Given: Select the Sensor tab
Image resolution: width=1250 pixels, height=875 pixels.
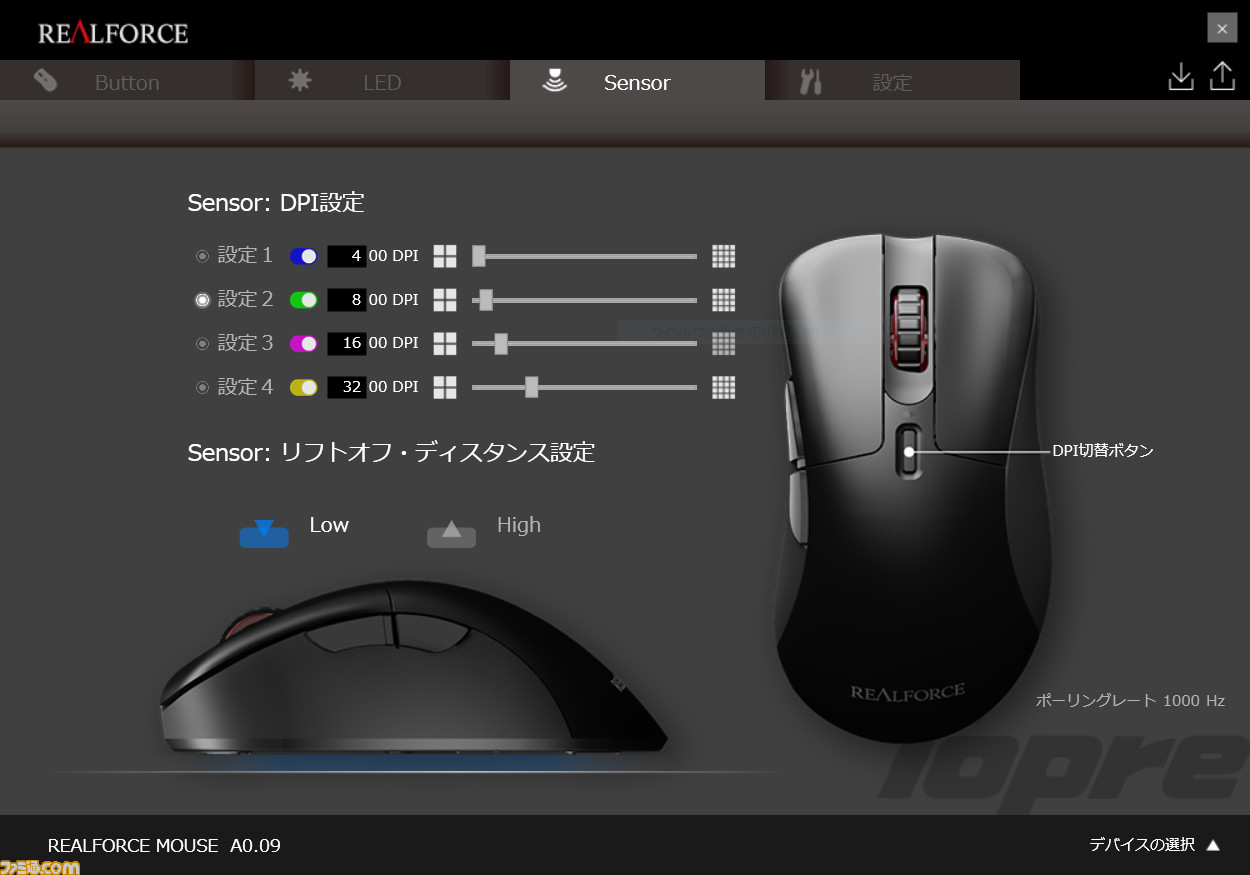Looking at the screenshot, I should click(x=637, y=82).
